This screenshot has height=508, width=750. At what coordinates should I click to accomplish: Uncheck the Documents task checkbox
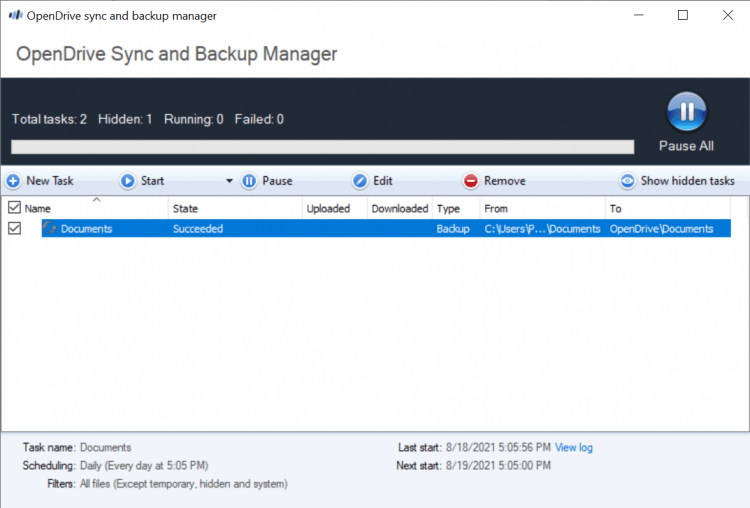pyautogui.click(x=14, y=229)
